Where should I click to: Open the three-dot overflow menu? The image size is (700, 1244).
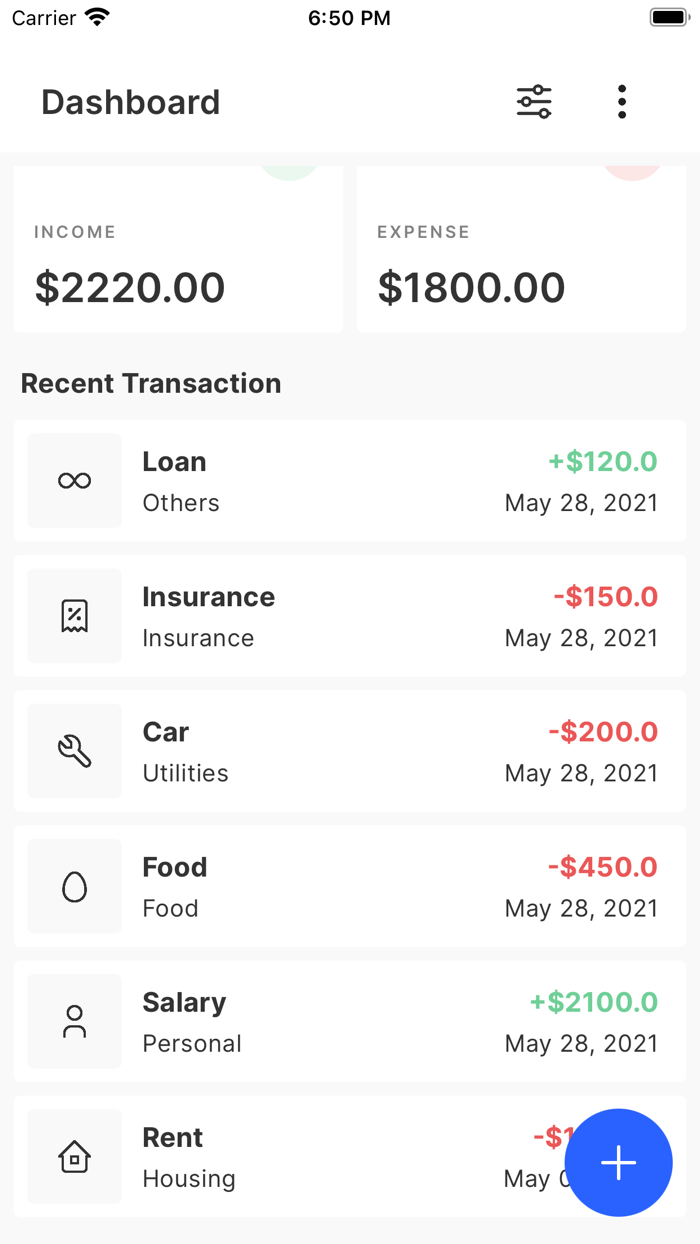coord(621,101)
